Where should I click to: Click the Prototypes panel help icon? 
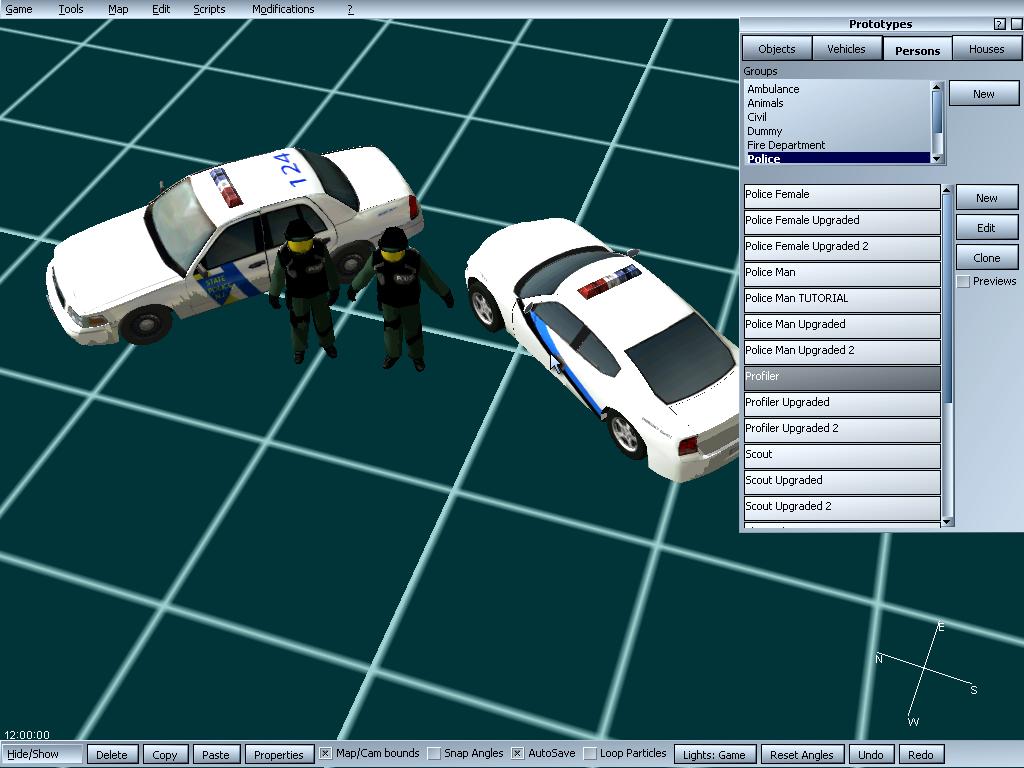[x=999, y=24]
